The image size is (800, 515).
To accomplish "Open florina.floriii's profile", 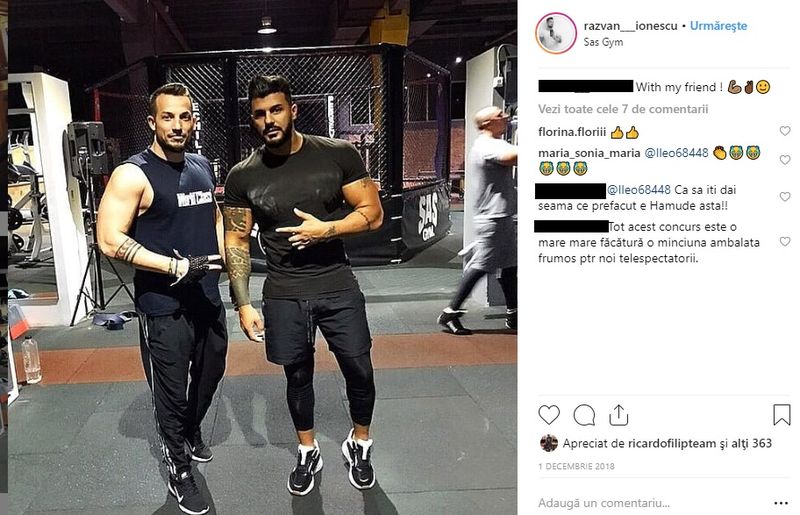I will (572, 132).
